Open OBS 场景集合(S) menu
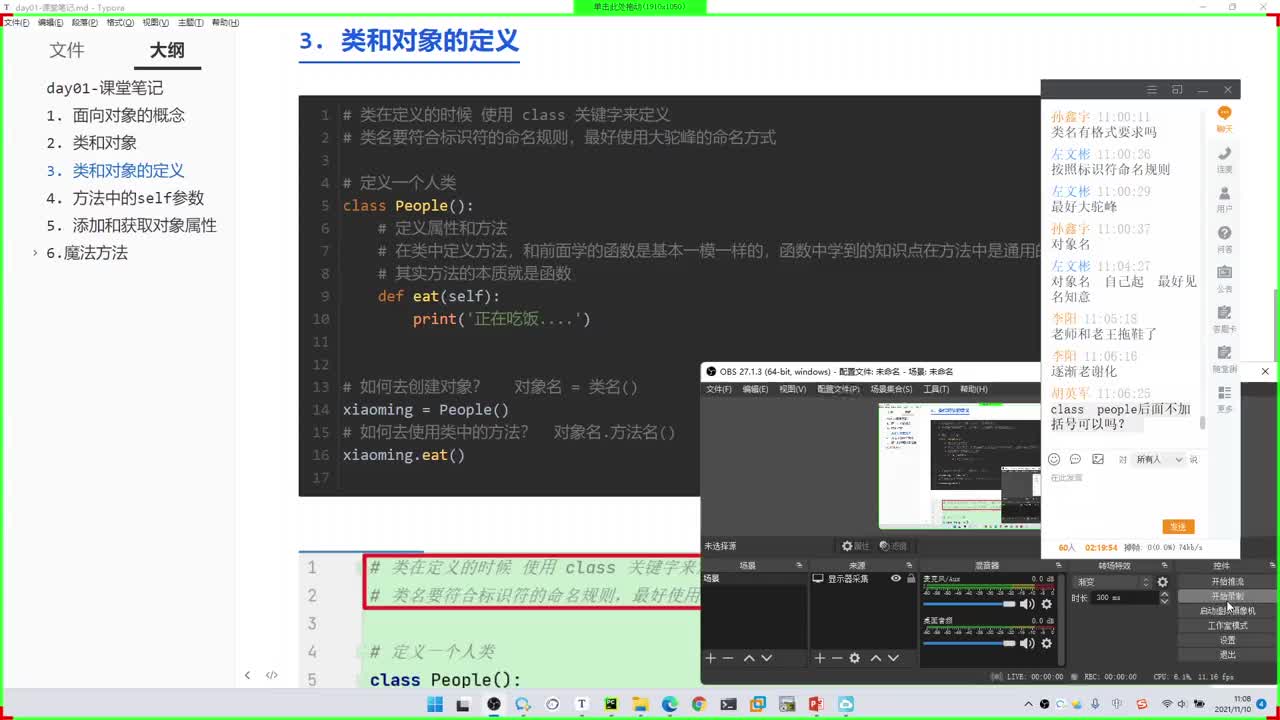Screen dimensions: 1280x720 tap(891, 389)
